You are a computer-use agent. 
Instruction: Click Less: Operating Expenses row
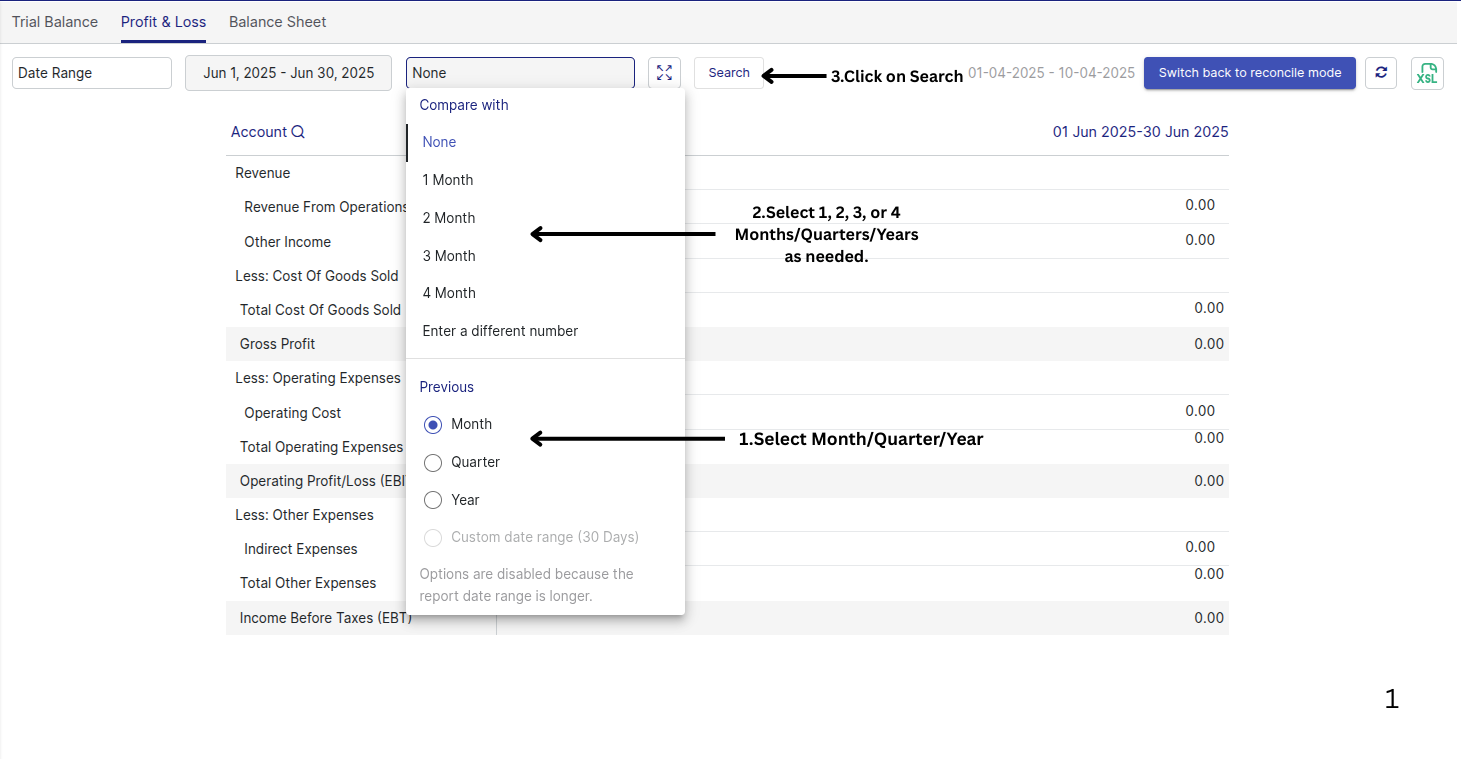tap(727, 378)
